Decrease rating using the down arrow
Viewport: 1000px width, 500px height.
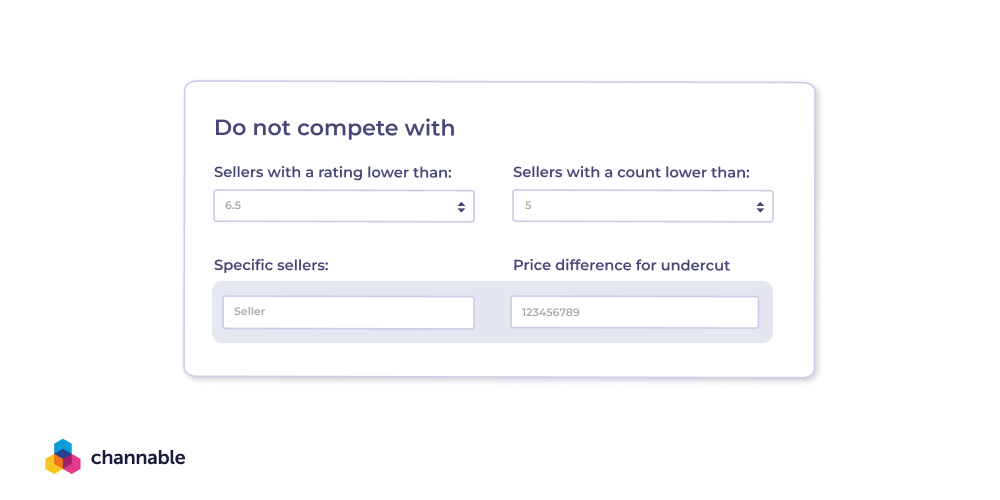click(461, 211)
